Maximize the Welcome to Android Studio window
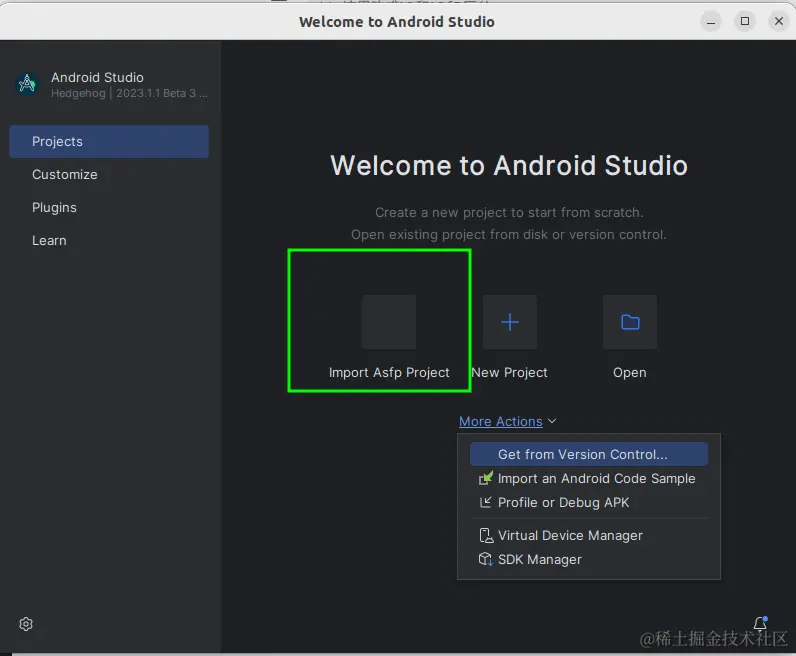This screenshot has width=796, height=656. click(x=745, y=21)
